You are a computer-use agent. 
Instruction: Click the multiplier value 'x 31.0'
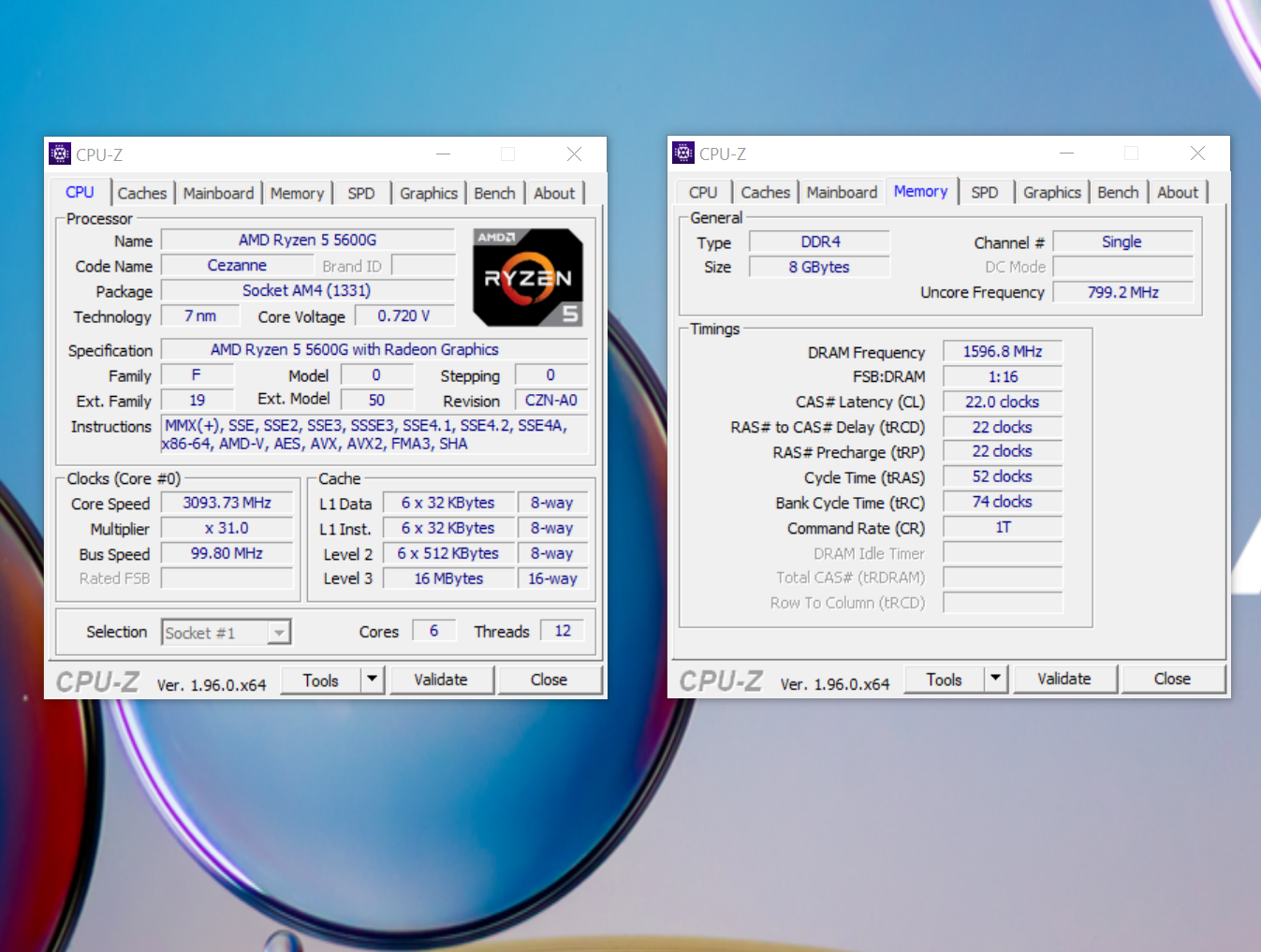tap(227, 529)
